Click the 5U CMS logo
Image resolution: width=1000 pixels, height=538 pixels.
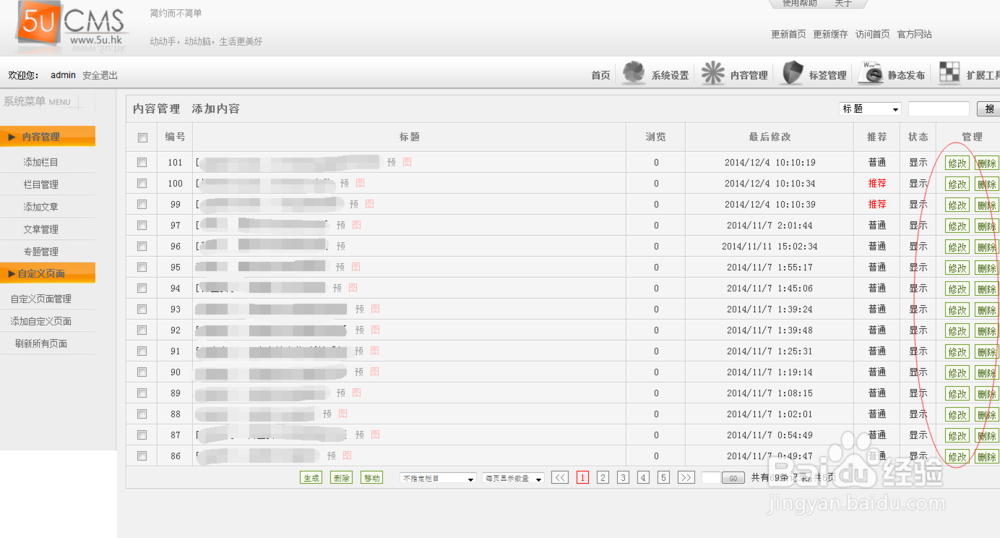[71, 25]
